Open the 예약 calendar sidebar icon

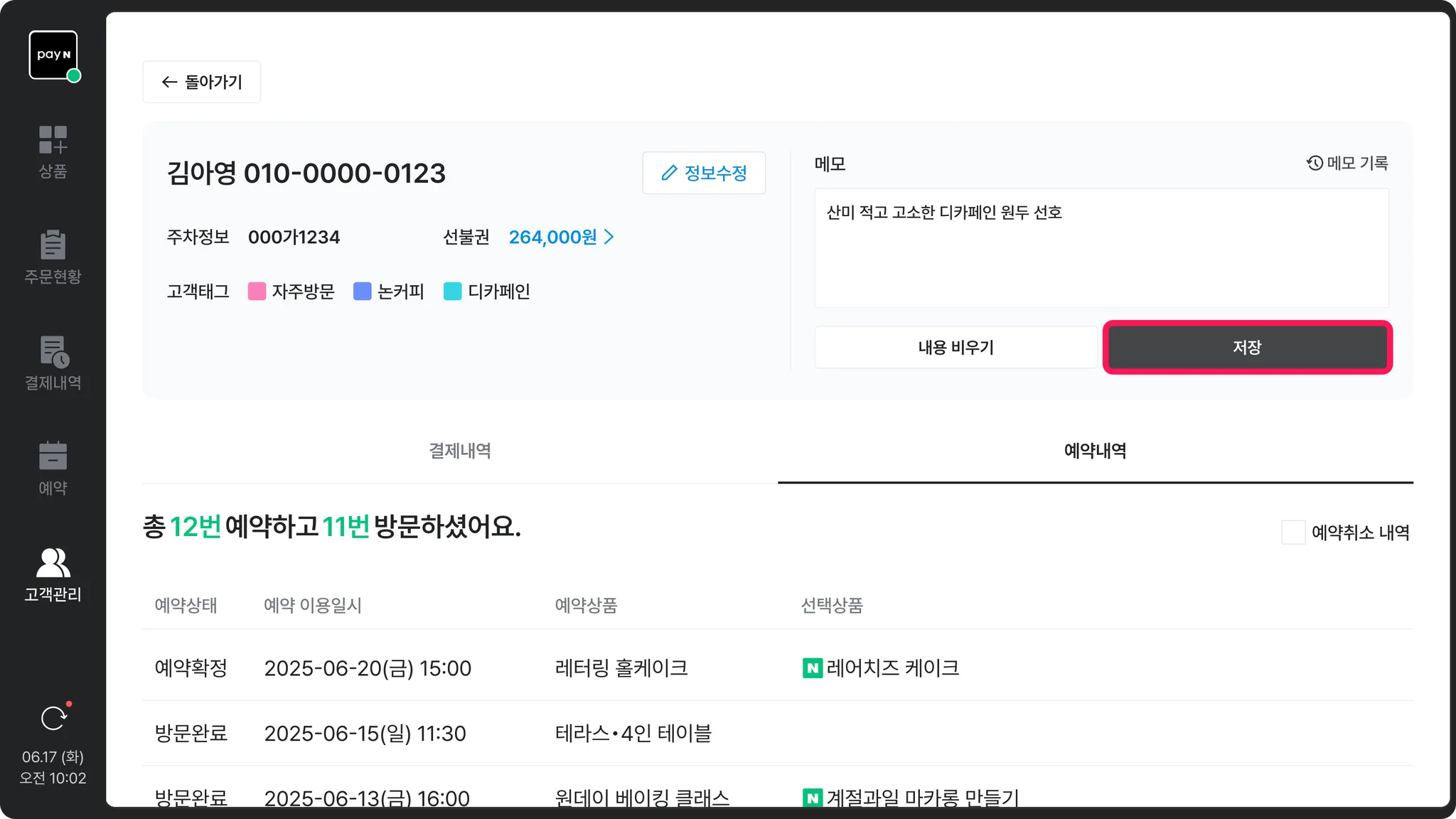(x=53, y=456)
